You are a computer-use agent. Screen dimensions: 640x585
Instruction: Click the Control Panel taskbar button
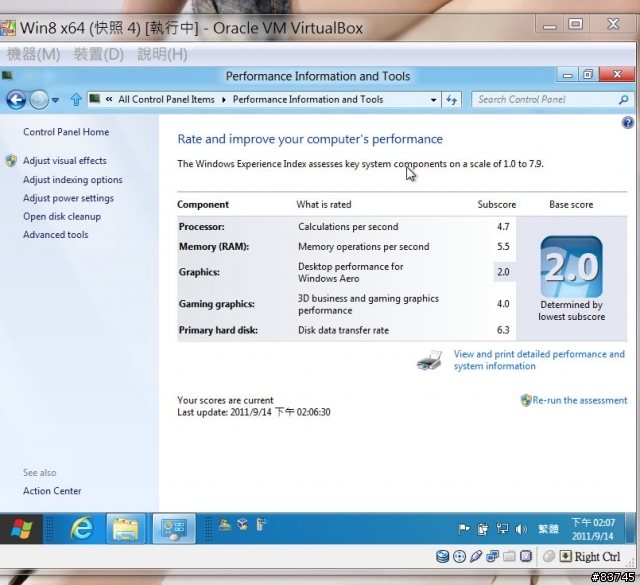pos(174,529)
